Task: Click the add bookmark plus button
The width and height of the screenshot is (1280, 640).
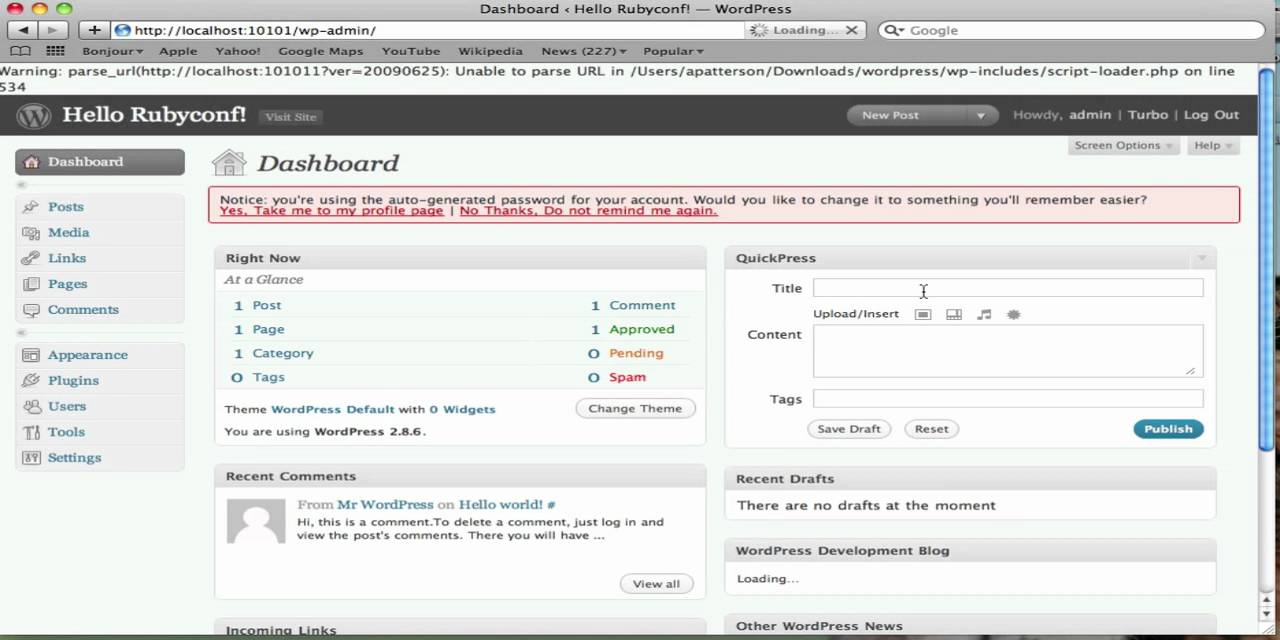Action: (94, 30)
